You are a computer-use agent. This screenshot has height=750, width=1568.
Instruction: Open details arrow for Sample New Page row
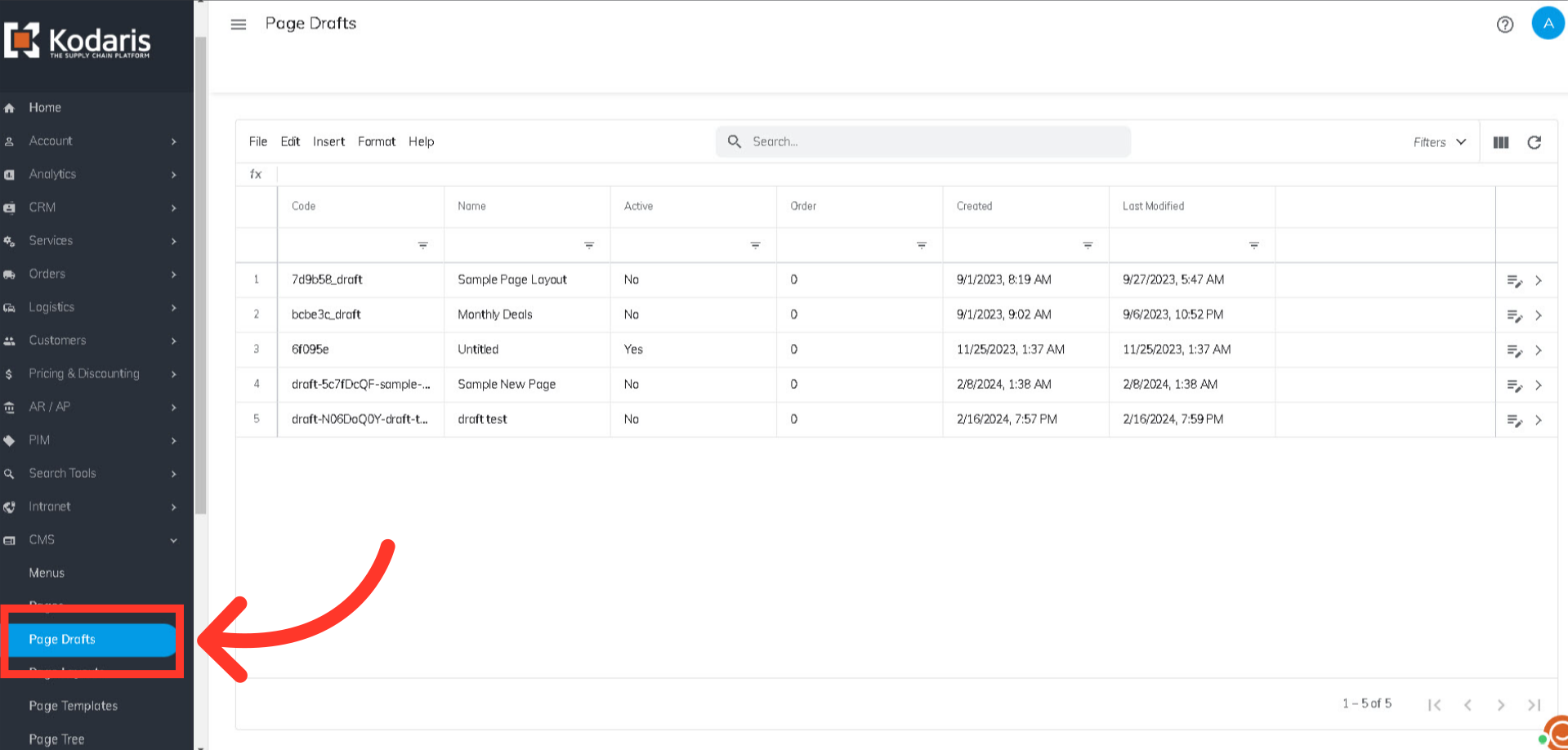[1539, 385]
